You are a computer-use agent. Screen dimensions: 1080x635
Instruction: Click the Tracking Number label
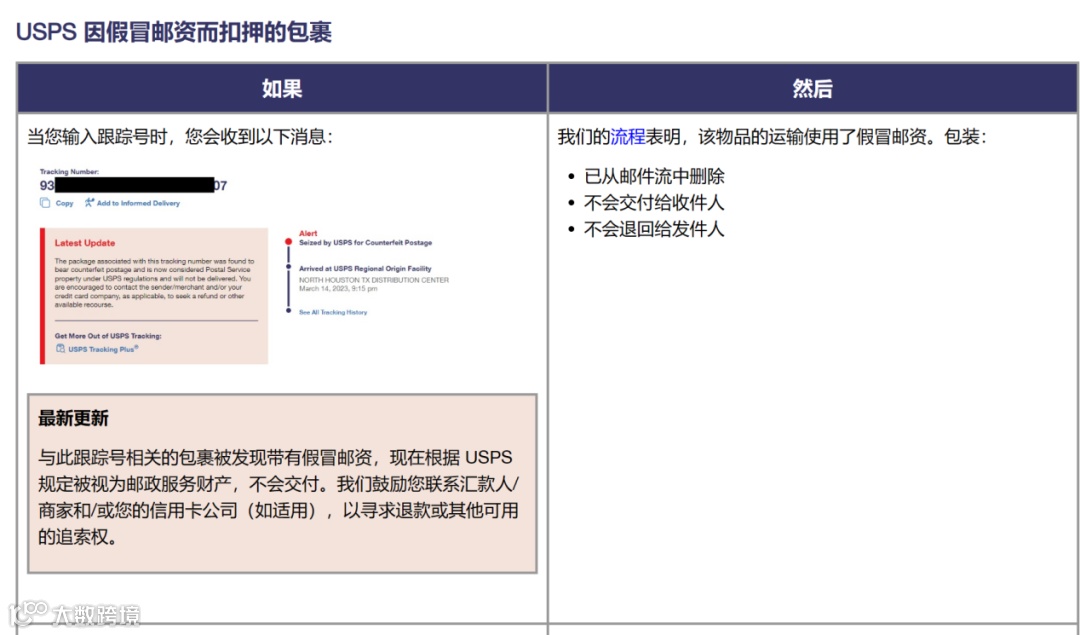coord(69,171)
